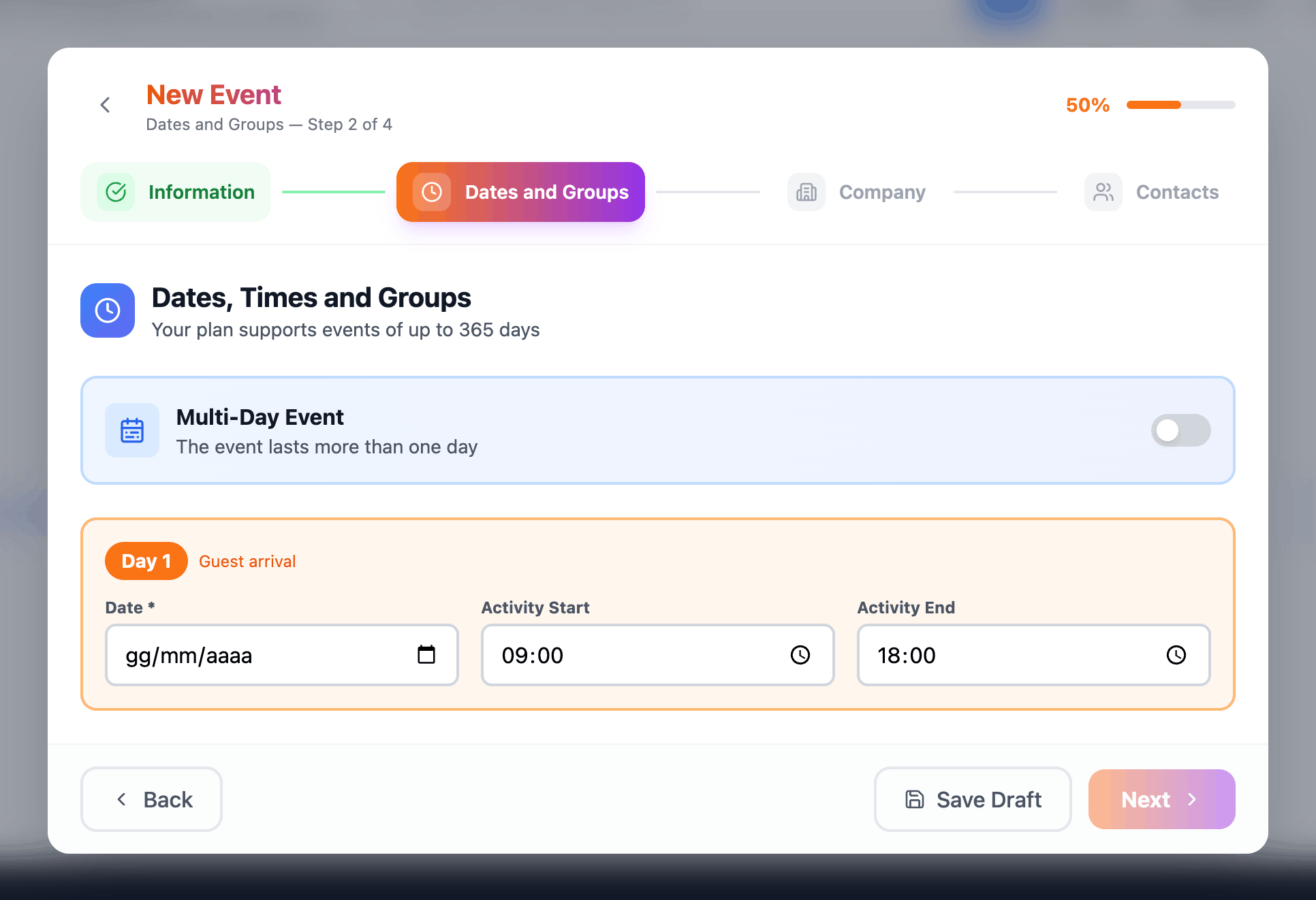Viewport: 1316px width, 900px height.
Task: Click the Multi-Day Event title text
Action: pos(260,417)
